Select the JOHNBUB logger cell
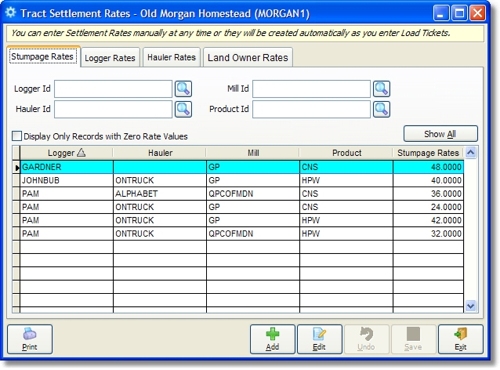500x370 pixels. (66, 180)
